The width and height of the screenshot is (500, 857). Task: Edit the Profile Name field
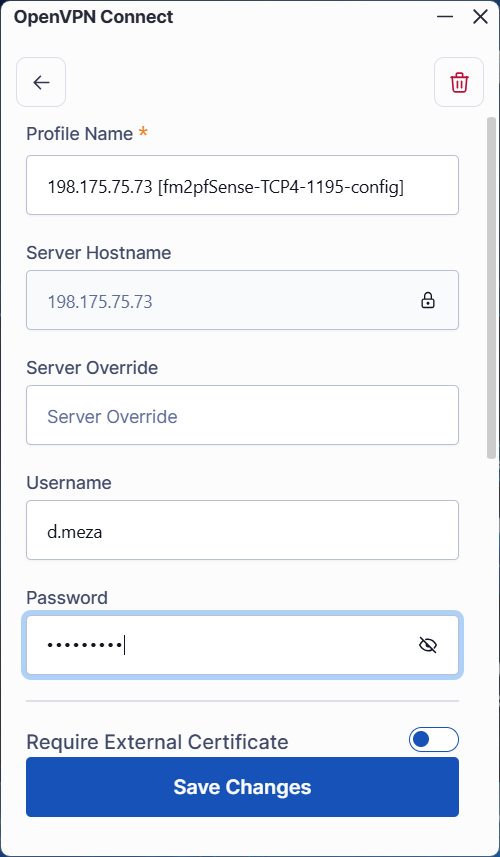(x=242, y=185)
